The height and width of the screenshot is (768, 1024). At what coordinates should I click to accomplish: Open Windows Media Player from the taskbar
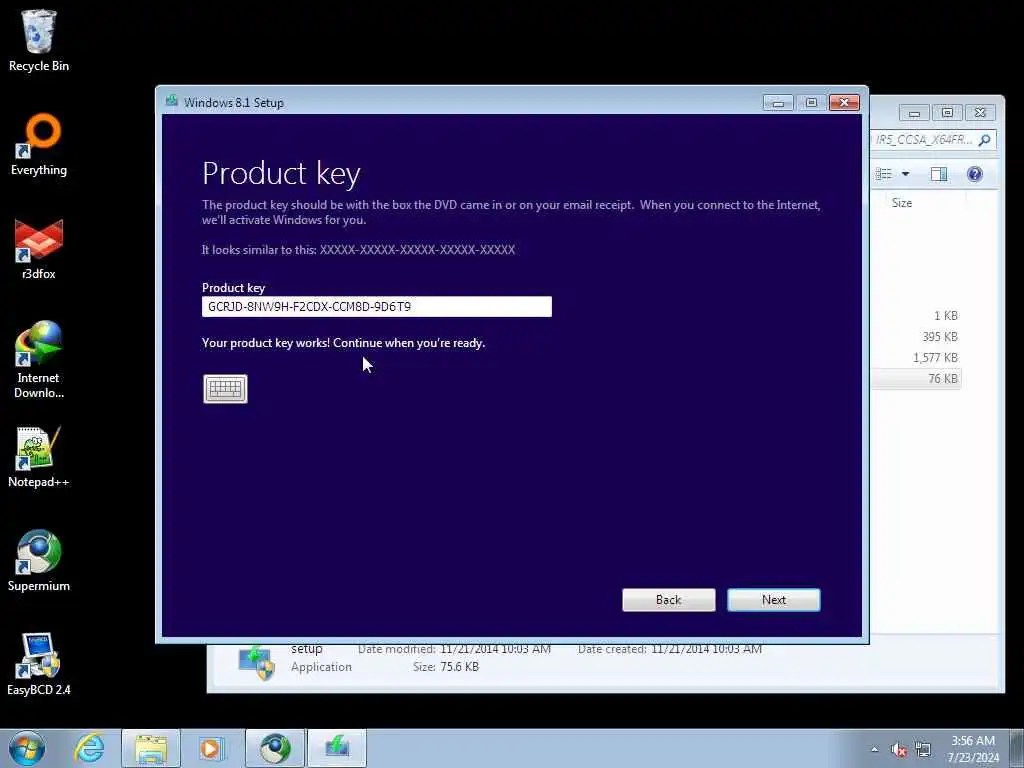[x=211, y=748]
